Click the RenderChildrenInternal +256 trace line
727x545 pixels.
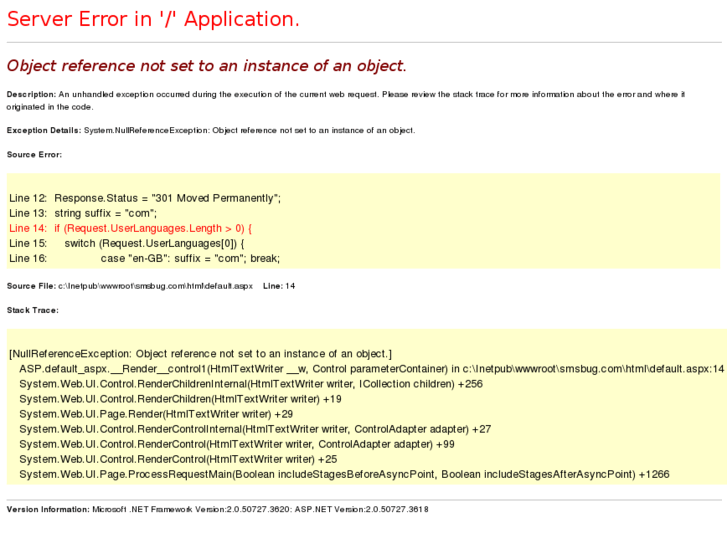(251, 384)
